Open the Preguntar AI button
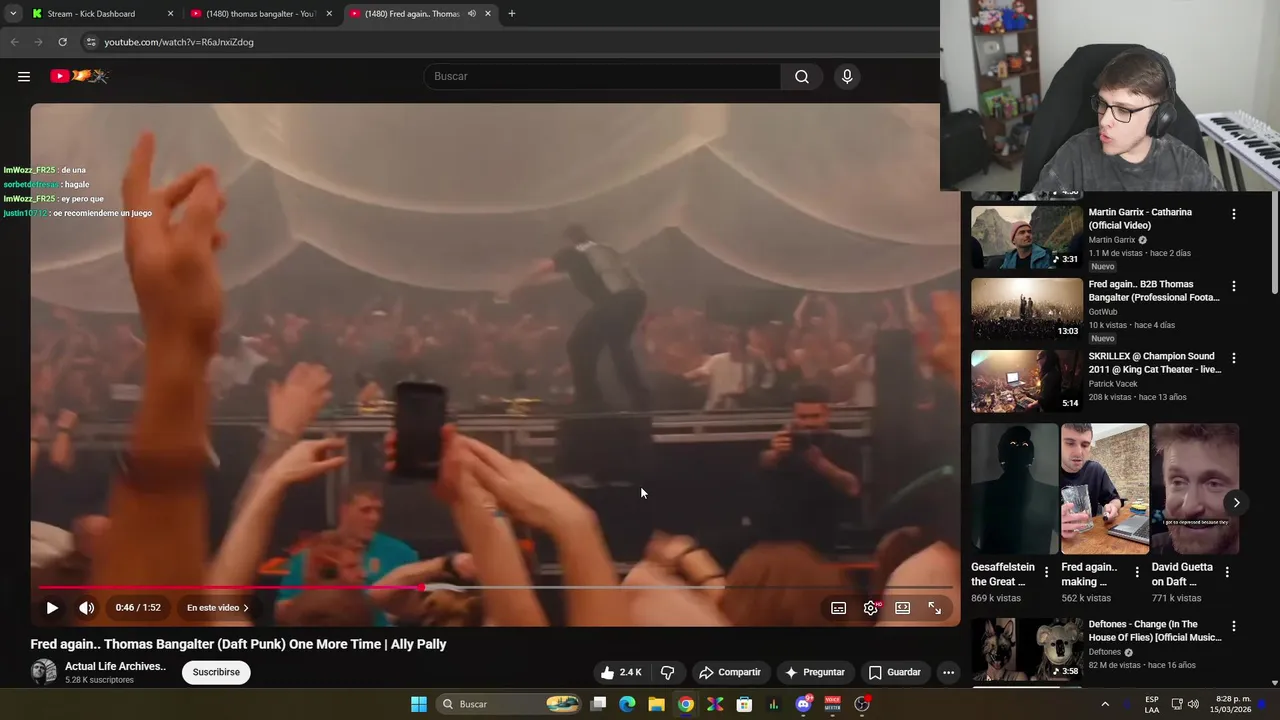1280x720 pixels. click(815, 672)
